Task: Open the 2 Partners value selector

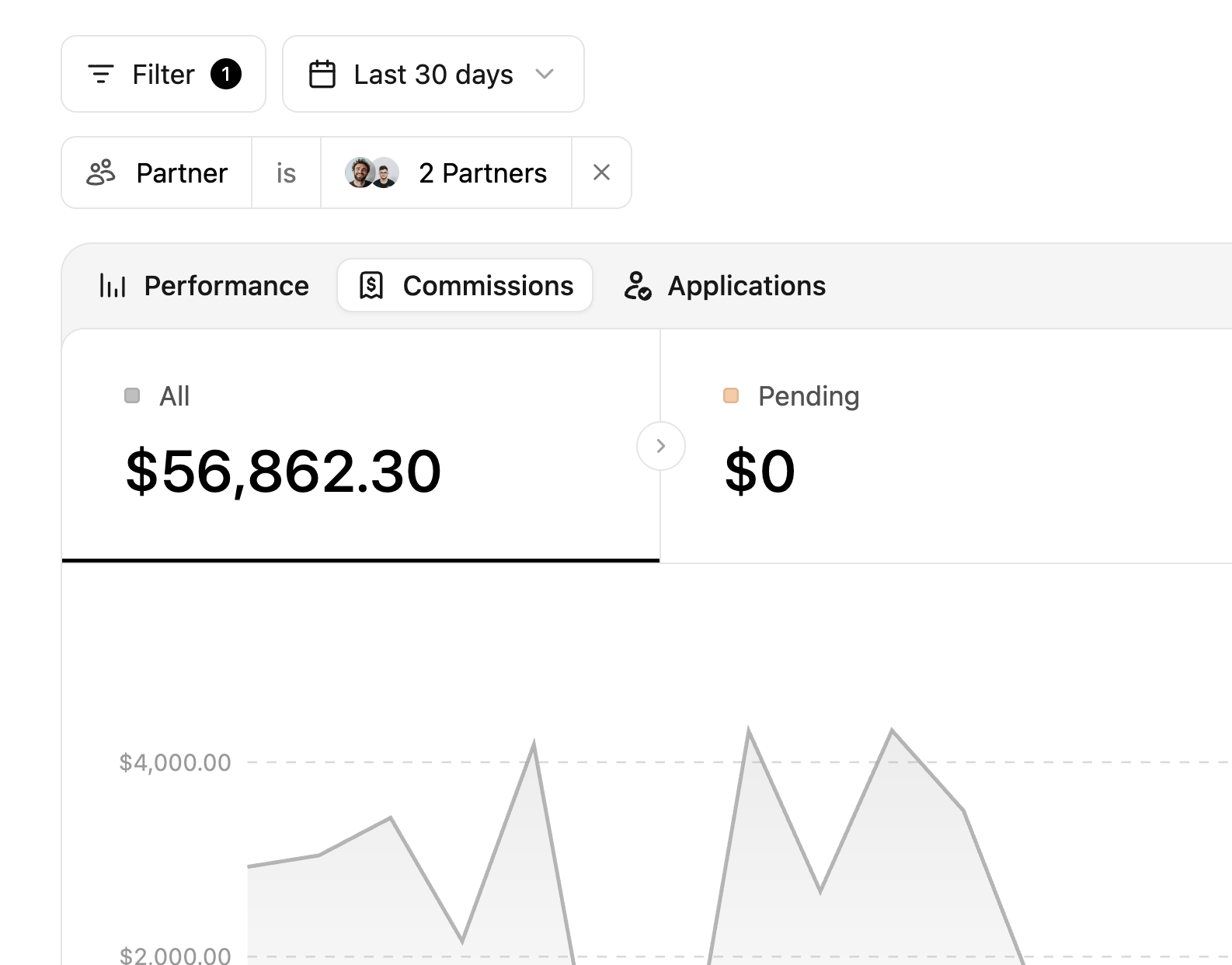Action: point(446,172)
